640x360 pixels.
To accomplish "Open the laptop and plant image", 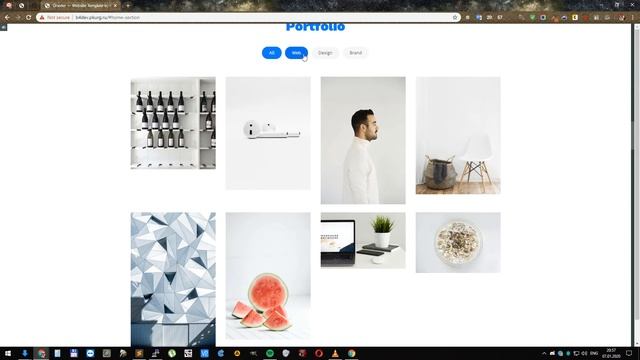I will click(363, 240).
